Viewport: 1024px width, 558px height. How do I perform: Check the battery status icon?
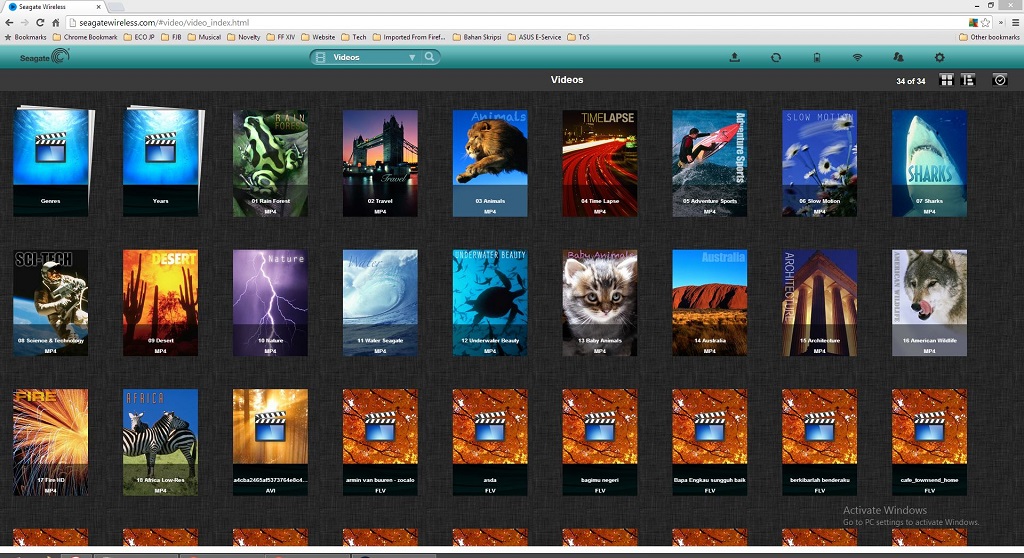816,58
